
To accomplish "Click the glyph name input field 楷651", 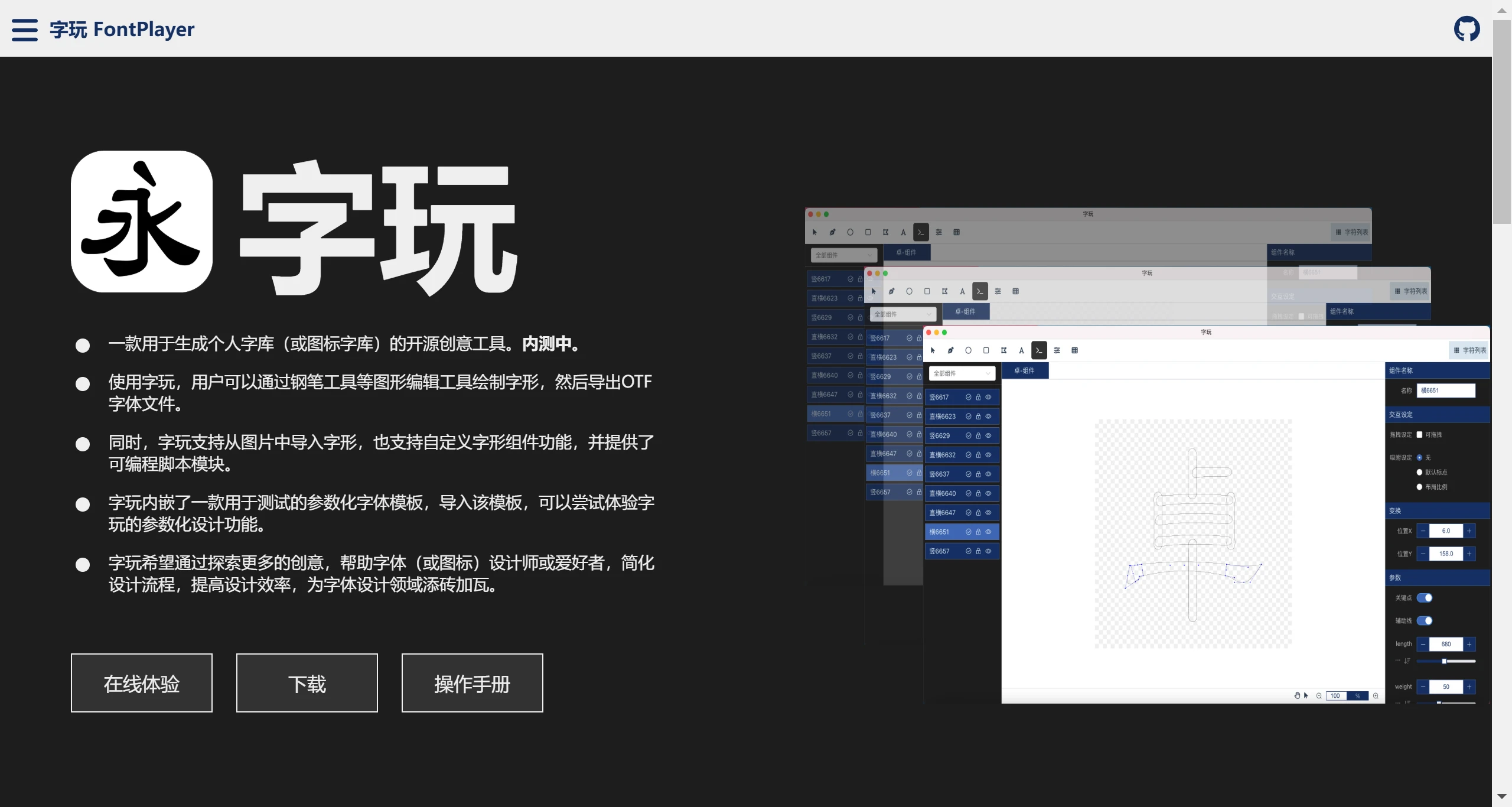I will (1445, 389).
